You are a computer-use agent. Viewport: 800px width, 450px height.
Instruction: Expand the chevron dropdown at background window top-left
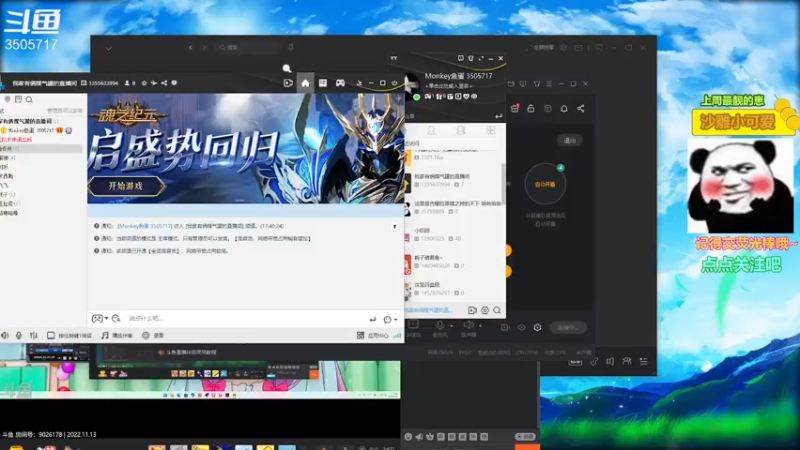coord(109,48)
